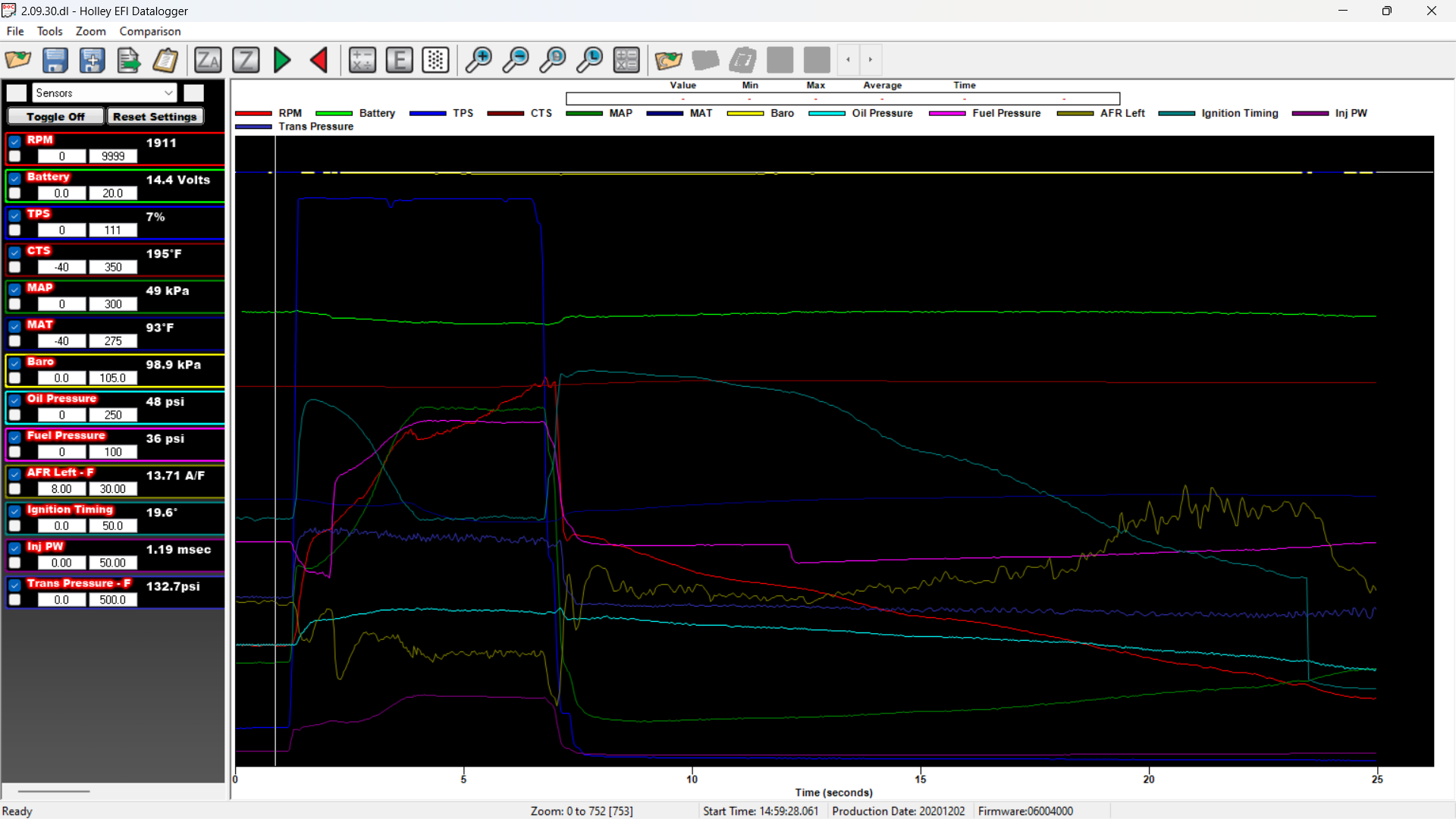1456x819 pixels.
Task: Uncheck the RPM sensor checkbox
Action: coord(15,141)
